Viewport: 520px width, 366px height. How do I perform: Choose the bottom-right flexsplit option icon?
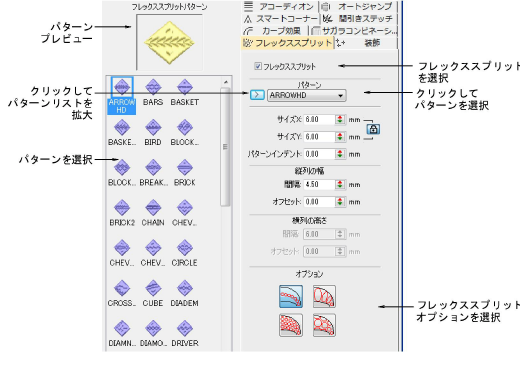[324, 325]
